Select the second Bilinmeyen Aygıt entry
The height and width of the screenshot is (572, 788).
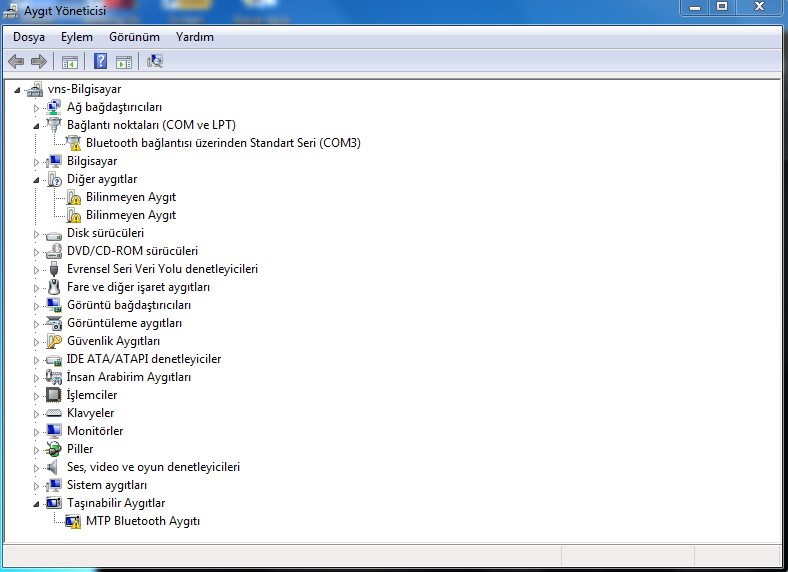(131, 215)
